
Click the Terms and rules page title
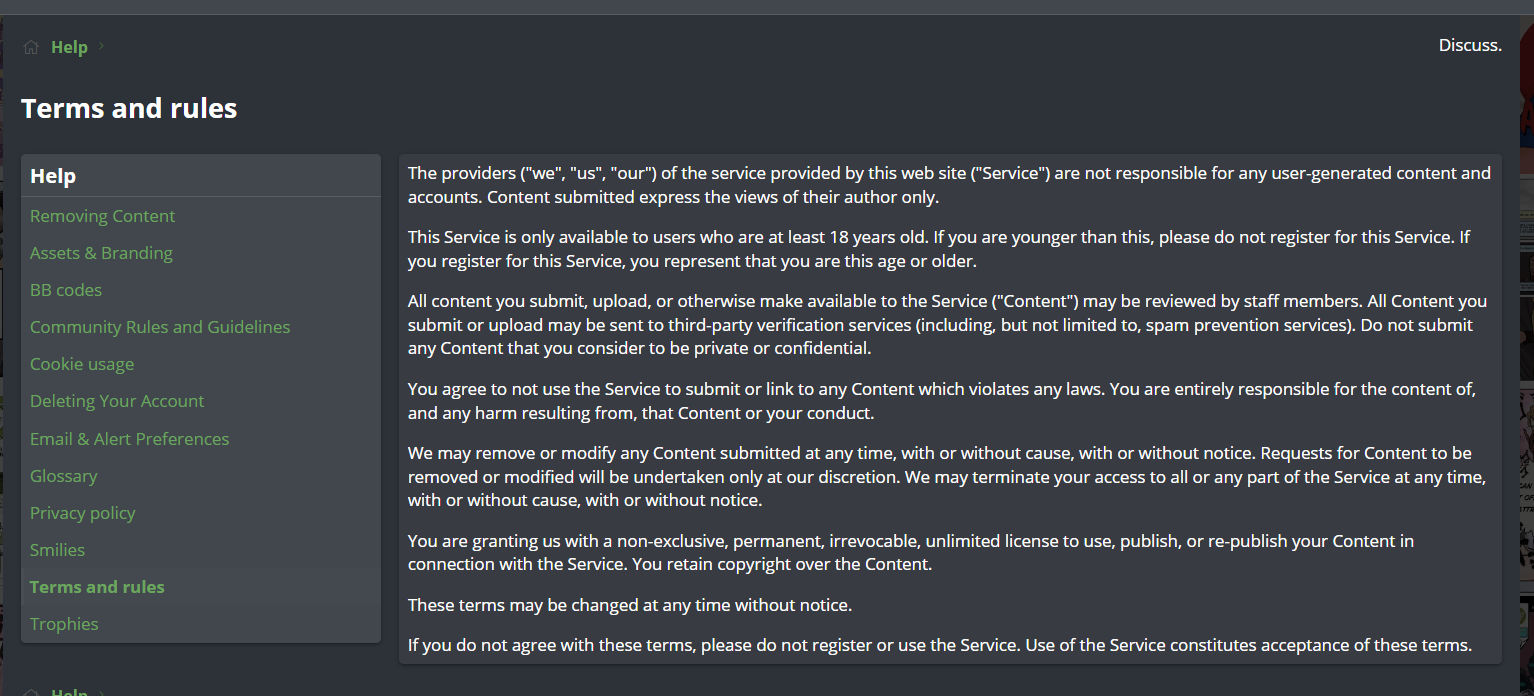pyautogui.click(x=129, y=108)
